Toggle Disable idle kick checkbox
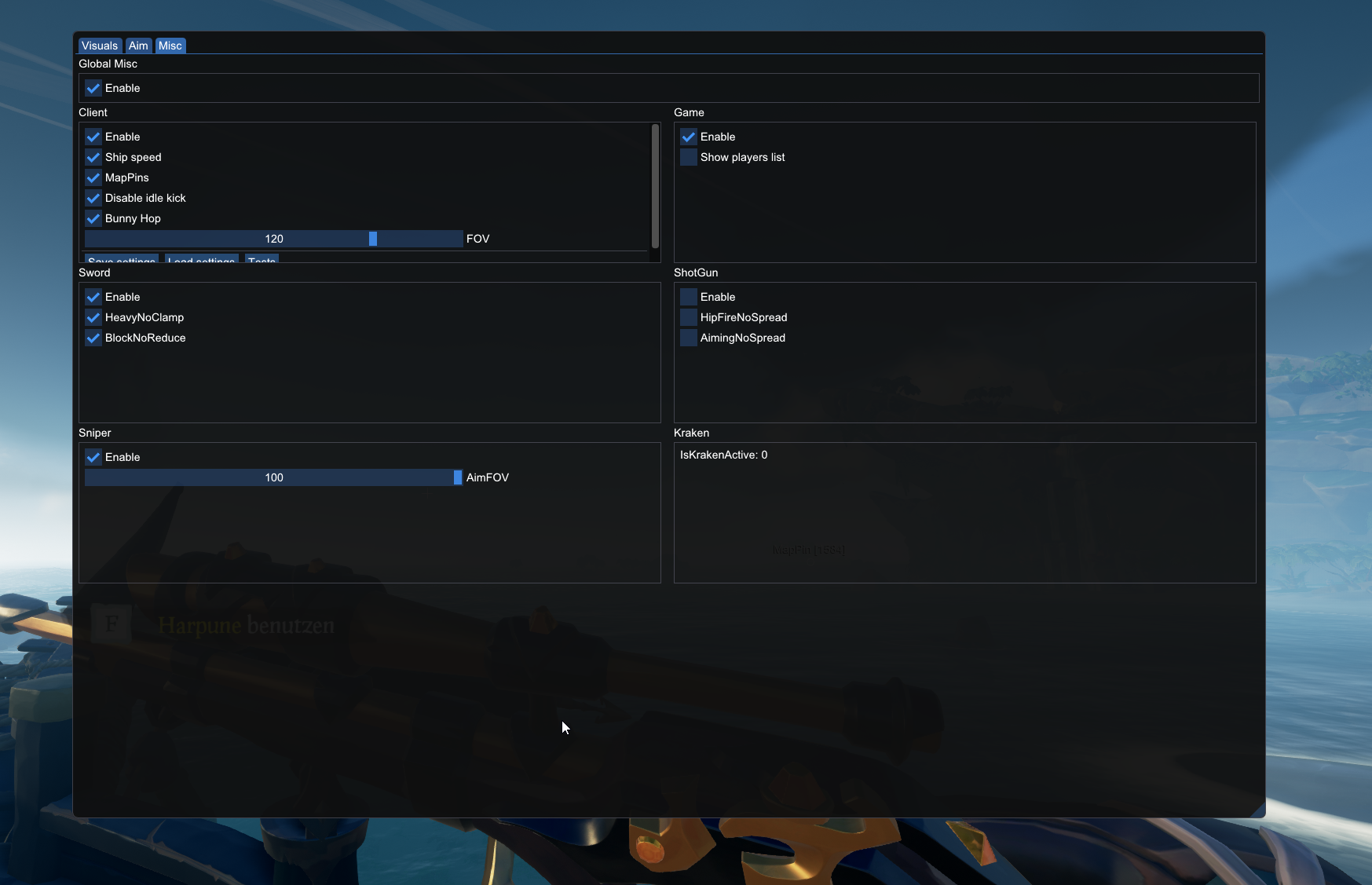Screen dimensions: 1372x885 93,198
